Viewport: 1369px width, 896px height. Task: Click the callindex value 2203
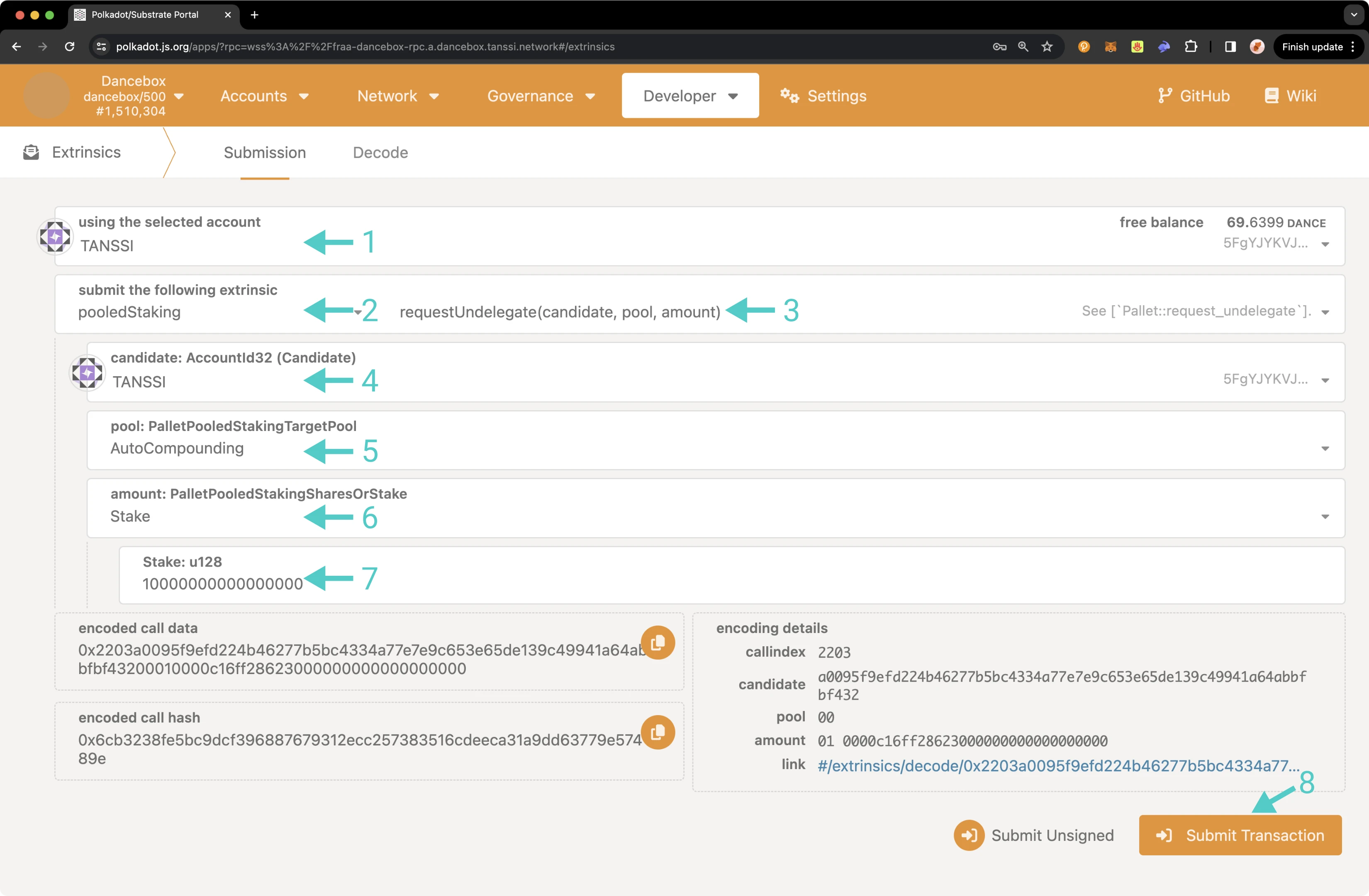(834, 652)
